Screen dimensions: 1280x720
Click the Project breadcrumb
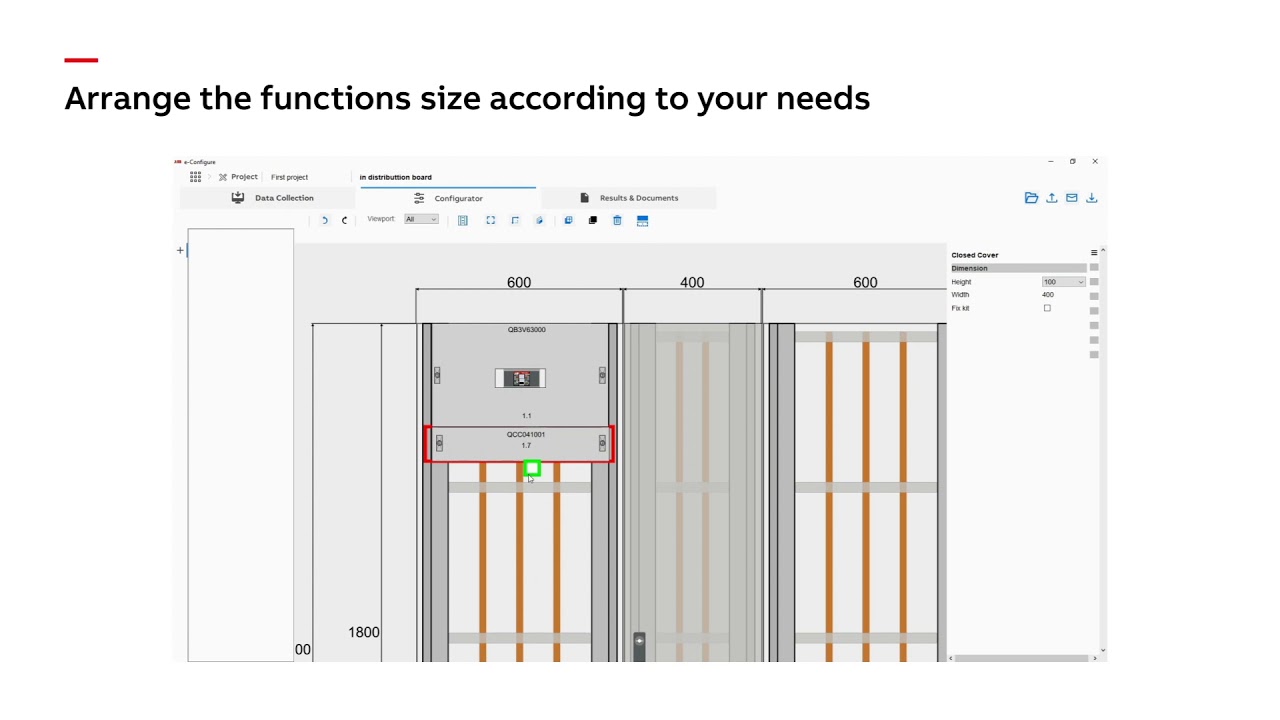tap(238, 177)
